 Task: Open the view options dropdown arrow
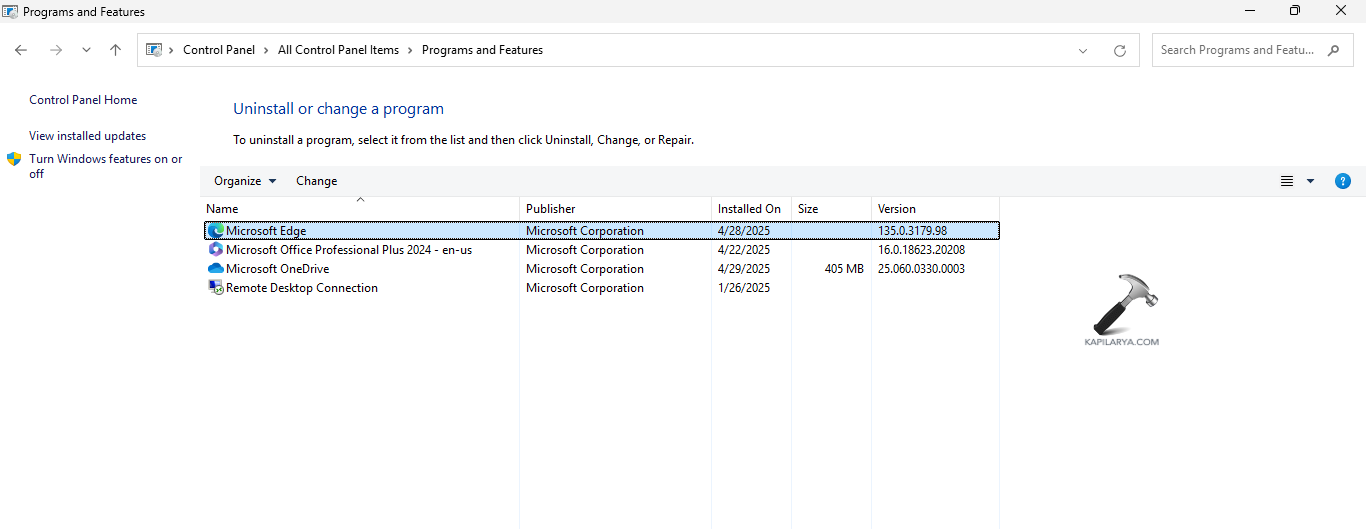(1310, 181)
